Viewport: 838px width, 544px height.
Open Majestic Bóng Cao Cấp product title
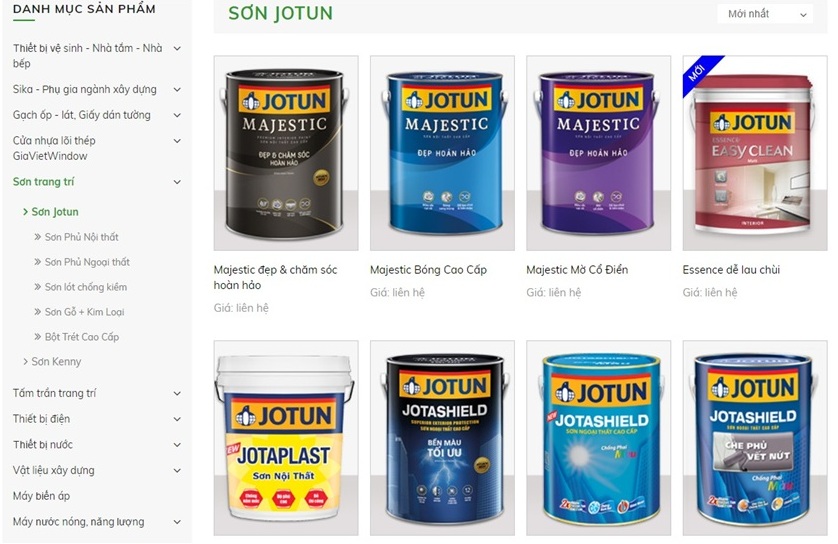[428, 270]
